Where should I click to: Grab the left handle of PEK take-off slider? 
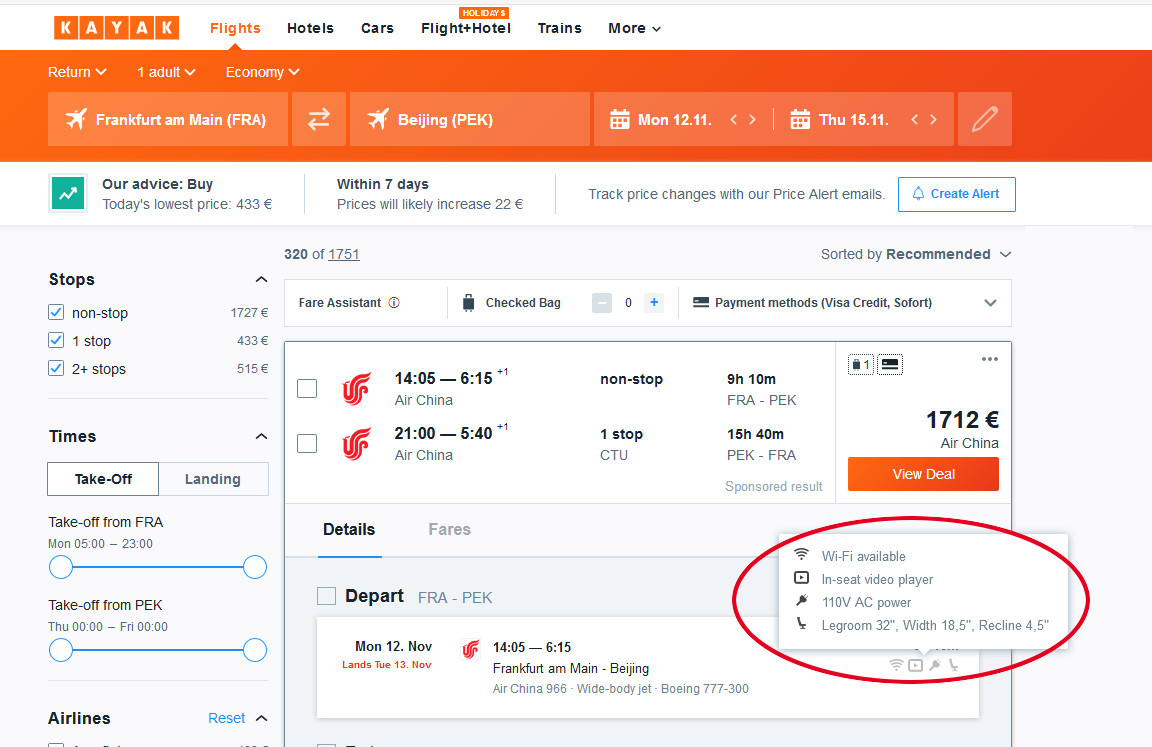[61, 650]
